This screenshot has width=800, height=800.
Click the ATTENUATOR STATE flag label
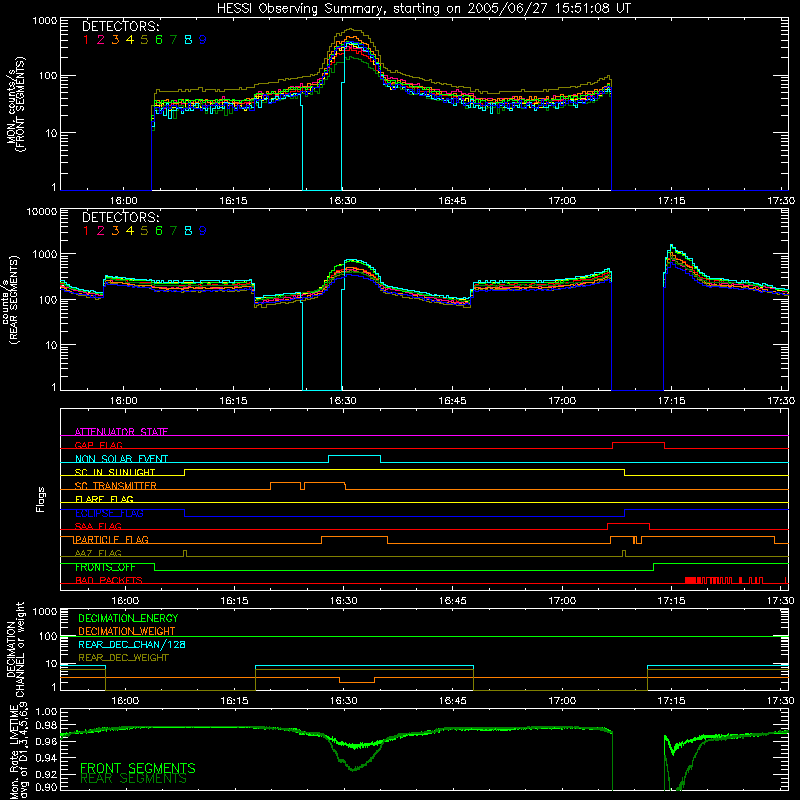(121, 432)
